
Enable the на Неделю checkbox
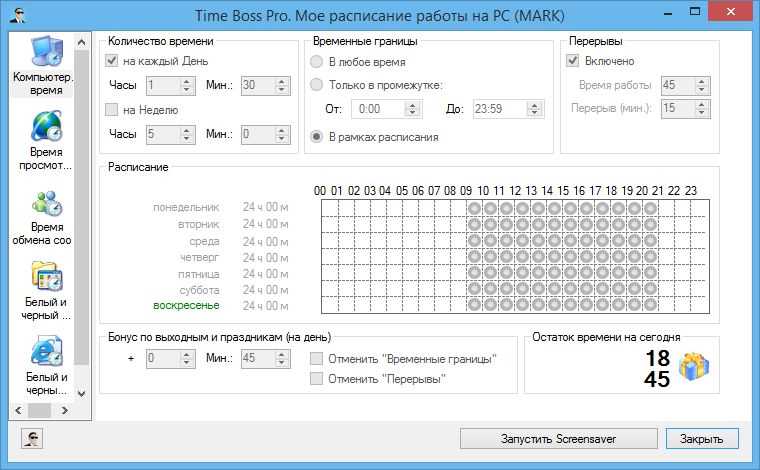point(111,110)
